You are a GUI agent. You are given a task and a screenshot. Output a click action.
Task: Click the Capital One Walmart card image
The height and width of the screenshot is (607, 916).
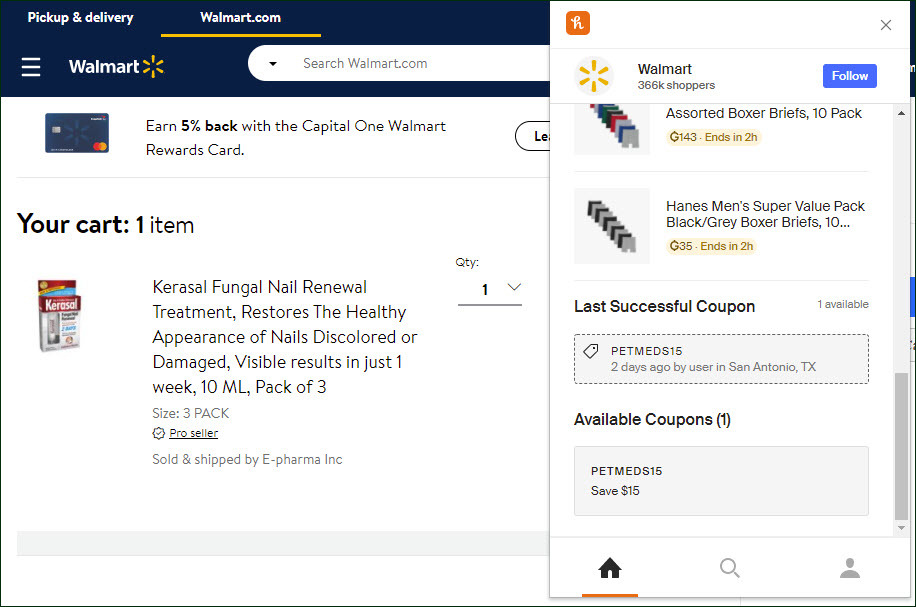tap(77, 133)
